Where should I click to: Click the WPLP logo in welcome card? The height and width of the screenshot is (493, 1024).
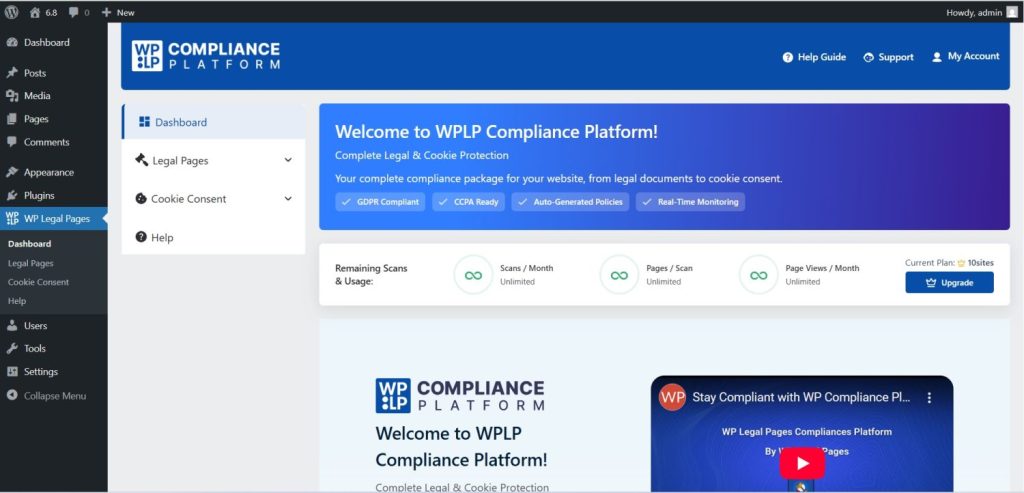[460, 396]
